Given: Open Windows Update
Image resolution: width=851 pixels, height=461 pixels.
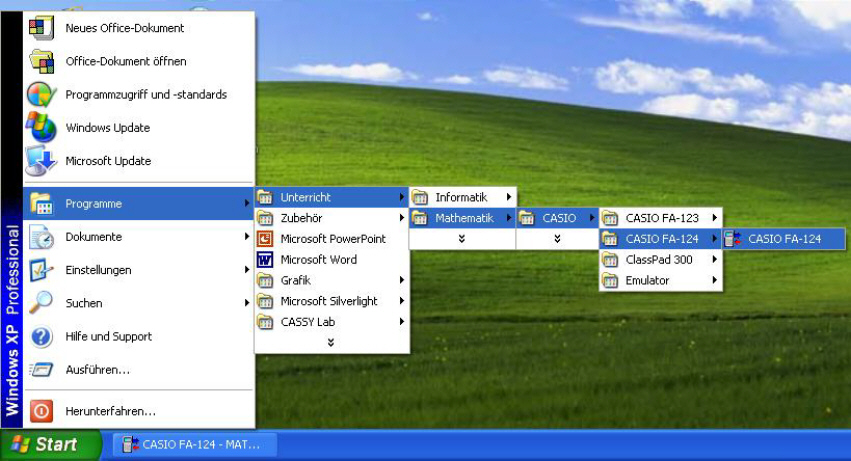Looking at the screenshot, I should coord(139,128).
